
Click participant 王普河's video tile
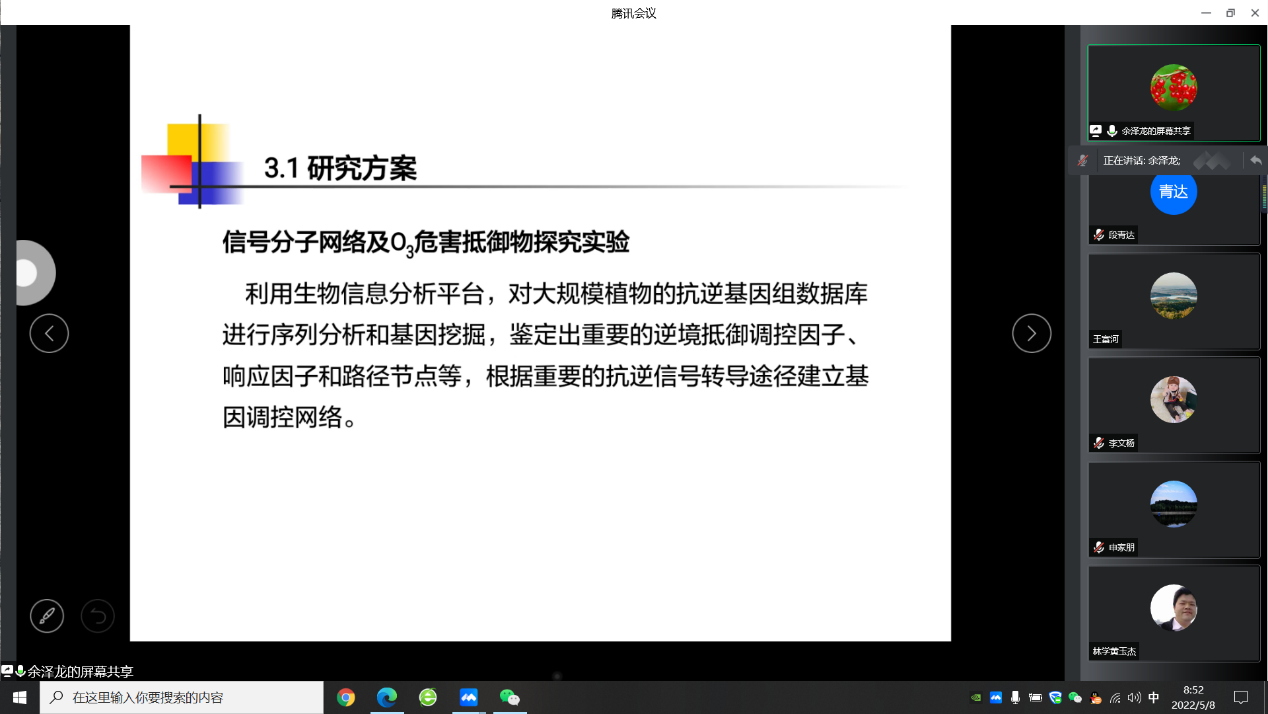tap(1173, 300)
